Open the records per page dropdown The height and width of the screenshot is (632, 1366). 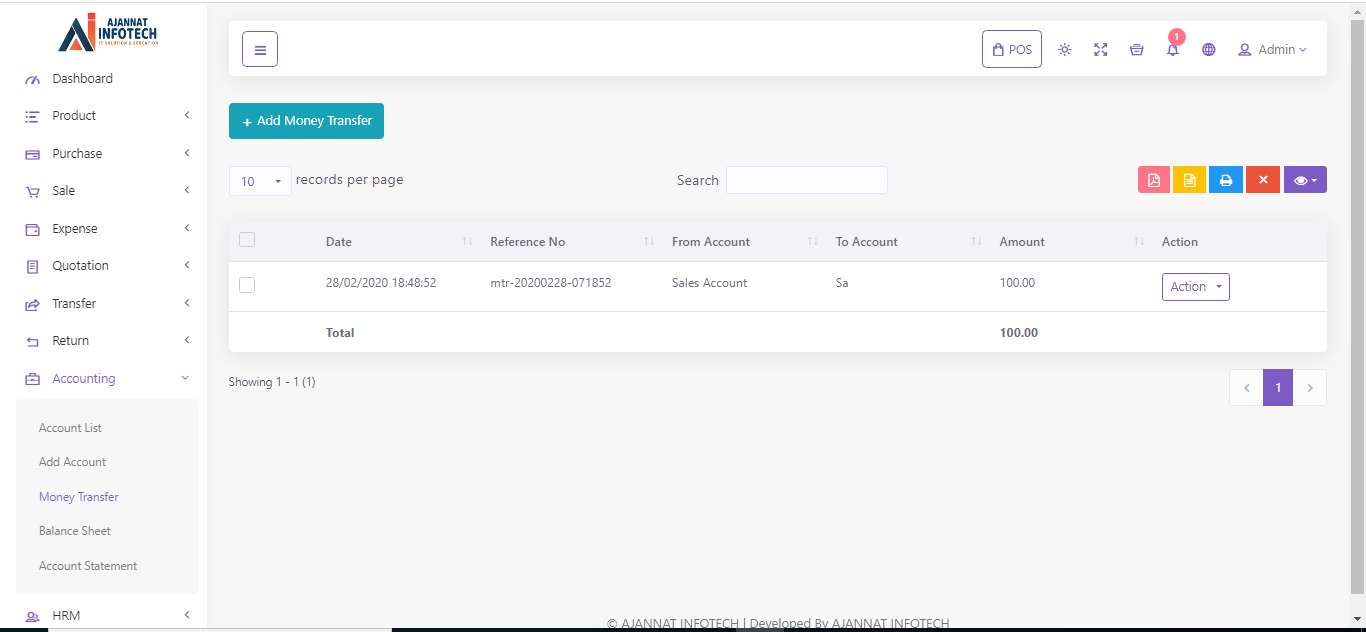point(260,181)
